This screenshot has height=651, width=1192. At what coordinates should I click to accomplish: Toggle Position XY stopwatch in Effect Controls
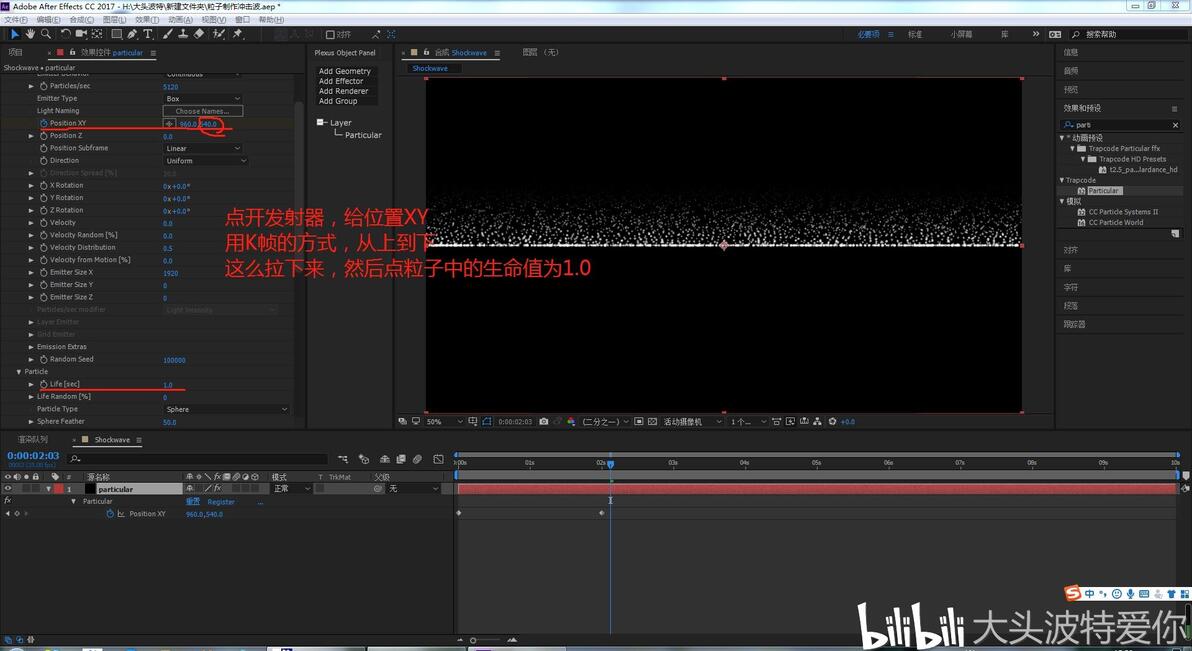[x=43, y=123]
